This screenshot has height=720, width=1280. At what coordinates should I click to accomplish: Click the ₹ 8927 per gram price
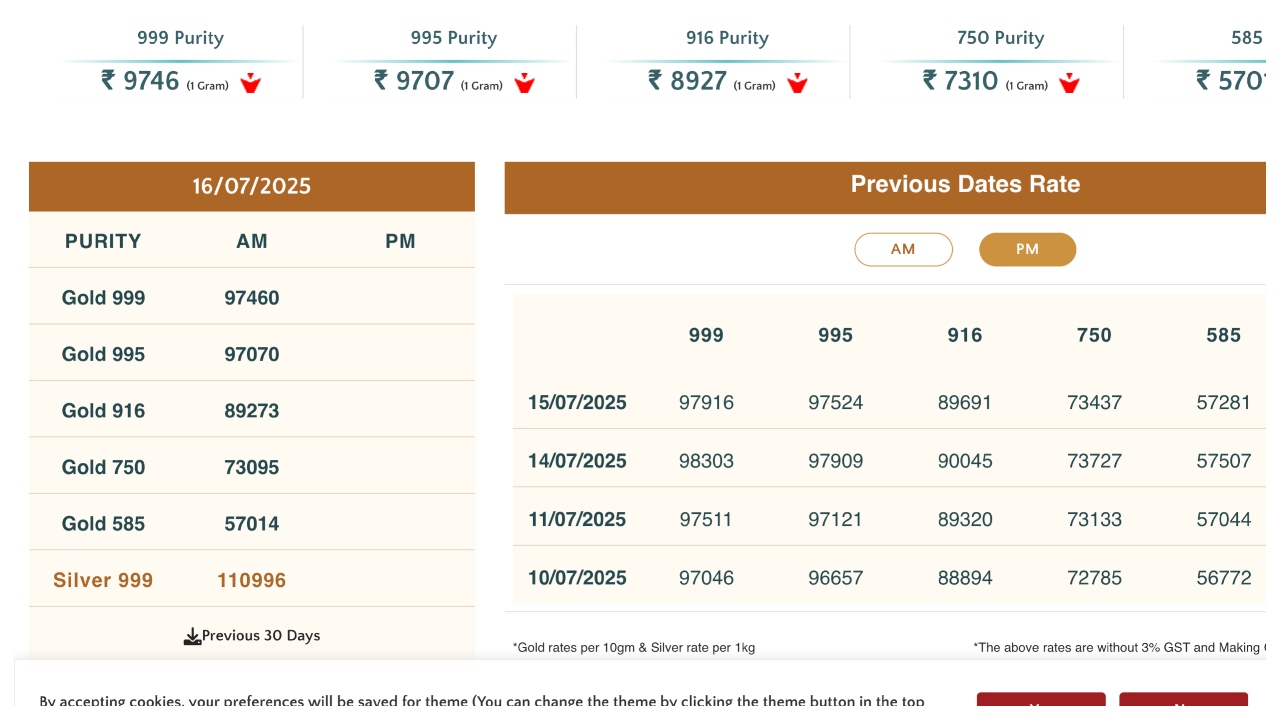pyautogui.click(x=688, y=81)
